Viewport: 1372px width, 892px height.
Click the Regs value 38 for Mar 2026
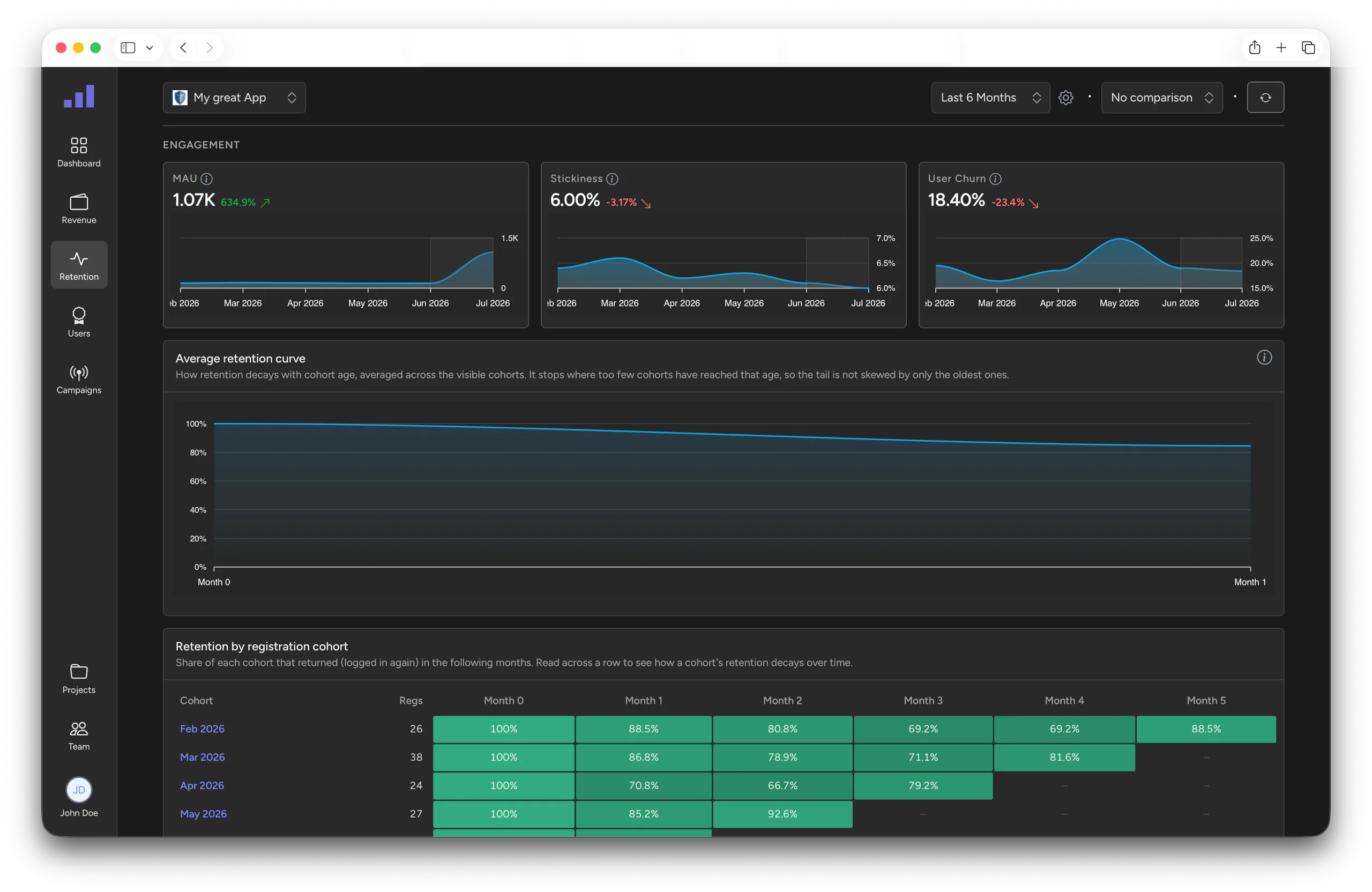(x=416, y=757)
